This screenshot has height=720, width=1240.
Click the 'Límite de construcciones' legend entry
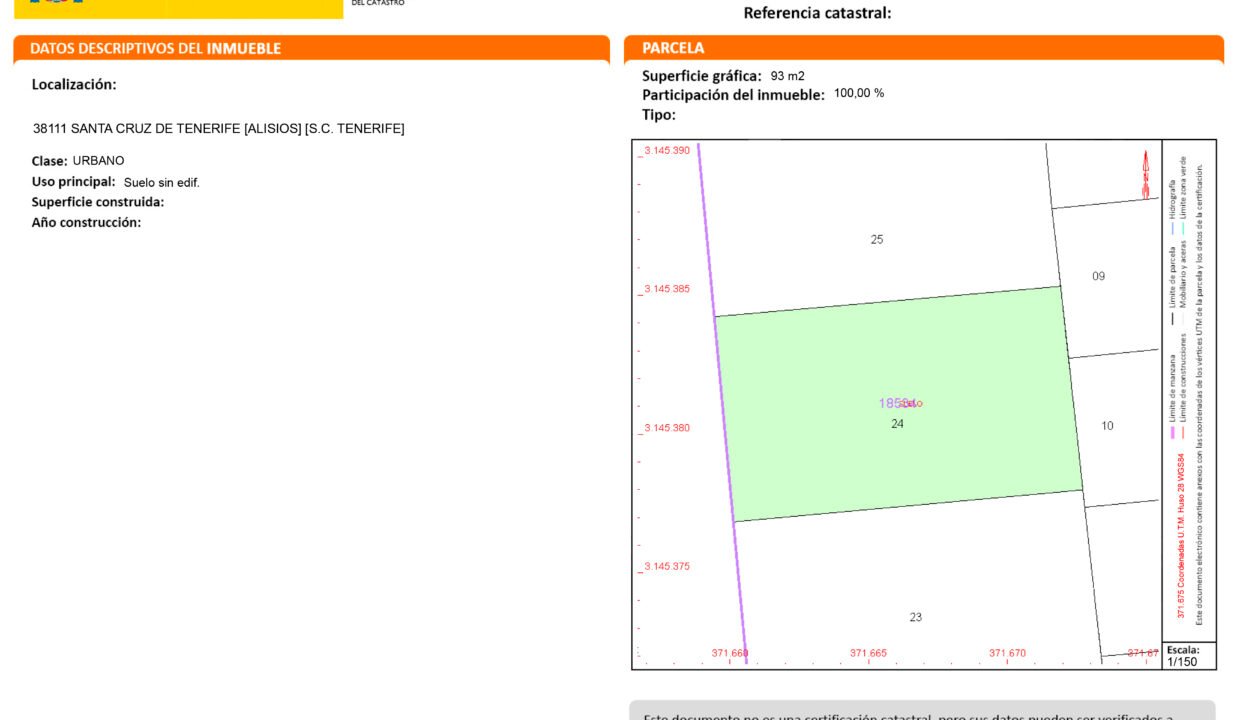[x=1184, y=377]
